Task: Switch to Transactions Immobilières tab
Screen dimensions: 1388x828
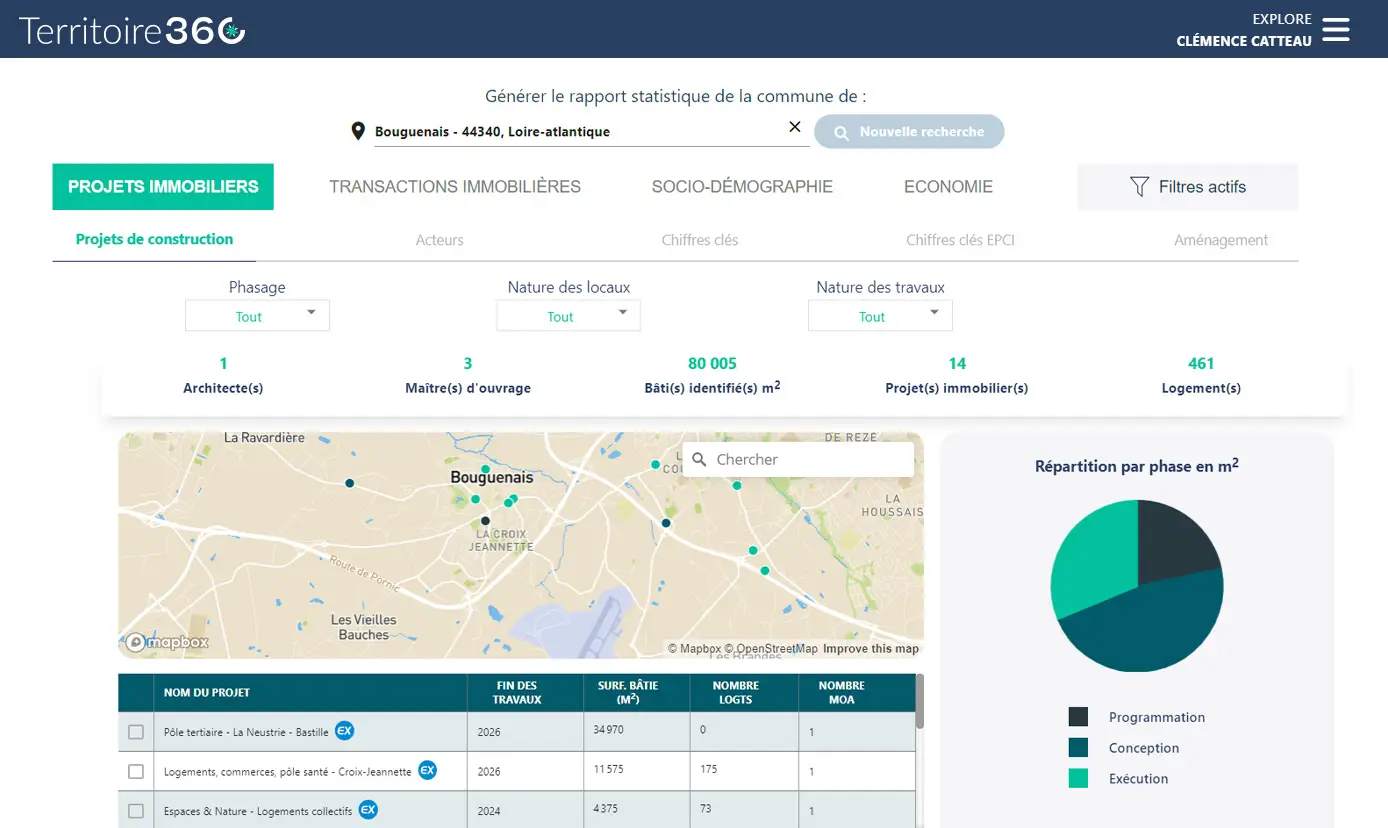Action: pyautogui.click(x=455, y=187)
